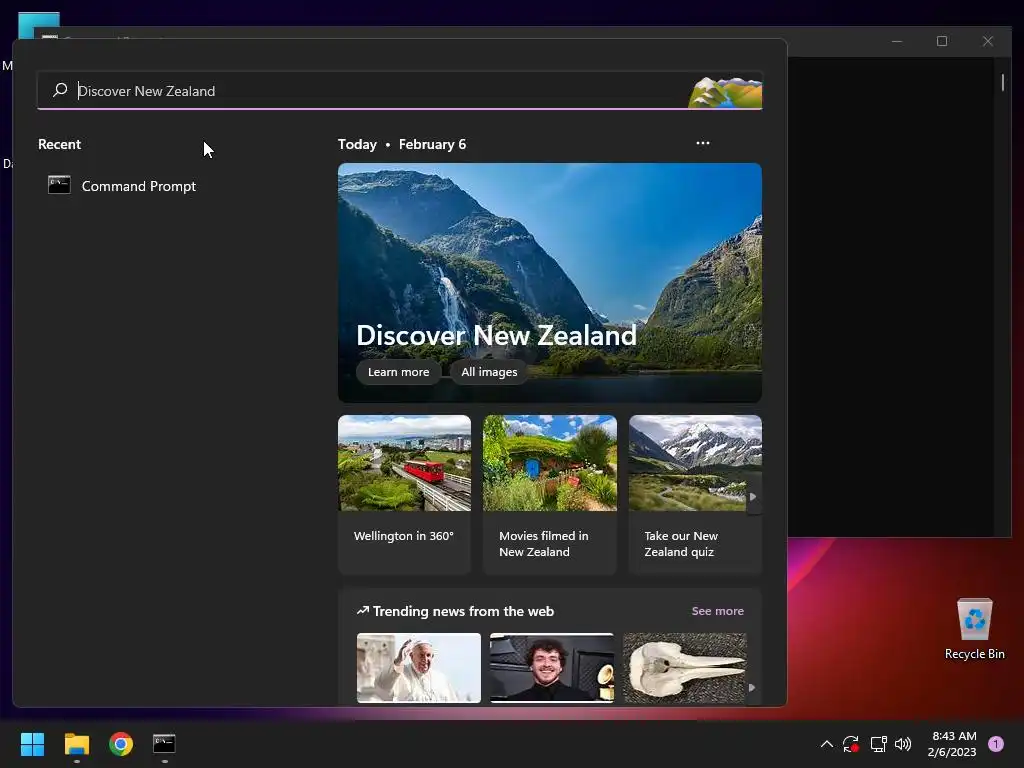The height and width of the screenshot is (768, 1024).
Task: Advance the New Zealand cards carousel arrow
Action: point(753,497)
